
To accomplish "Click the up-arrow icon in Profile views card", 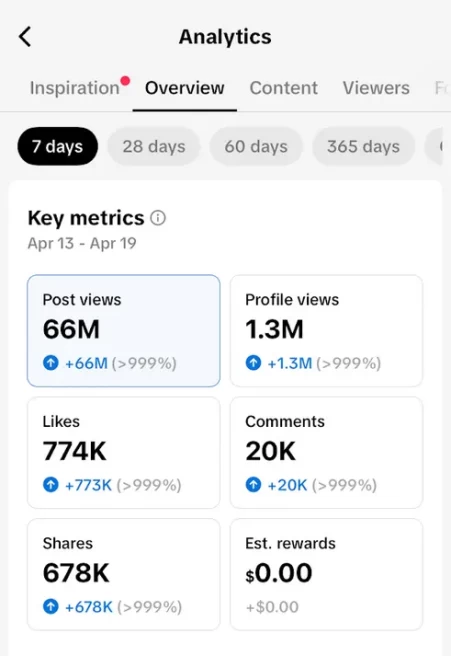I will (x=253, y=362).
